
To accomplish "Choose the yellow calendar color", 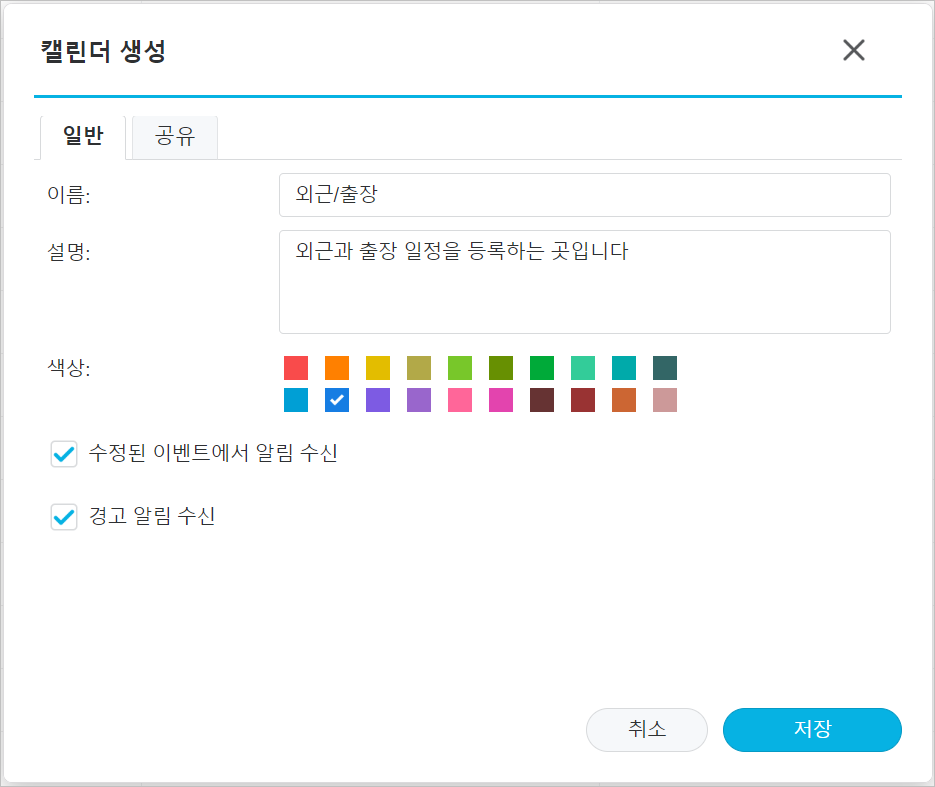I will (378, 368).
